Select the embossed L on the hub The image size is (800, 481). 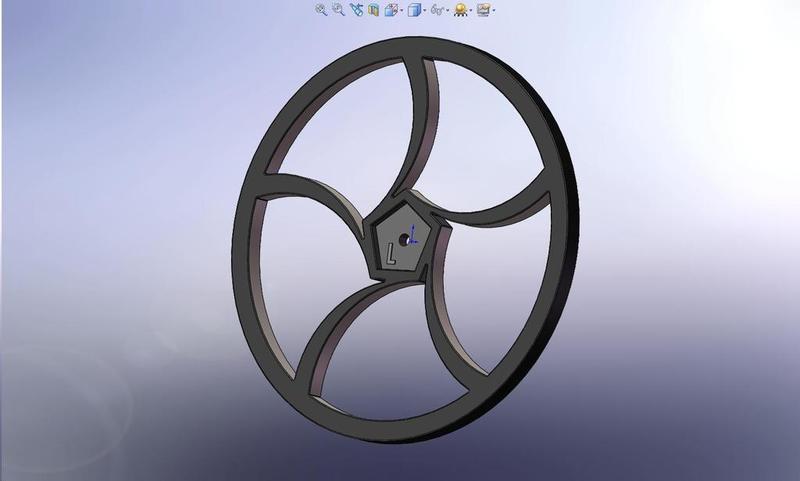click(391, 254)
